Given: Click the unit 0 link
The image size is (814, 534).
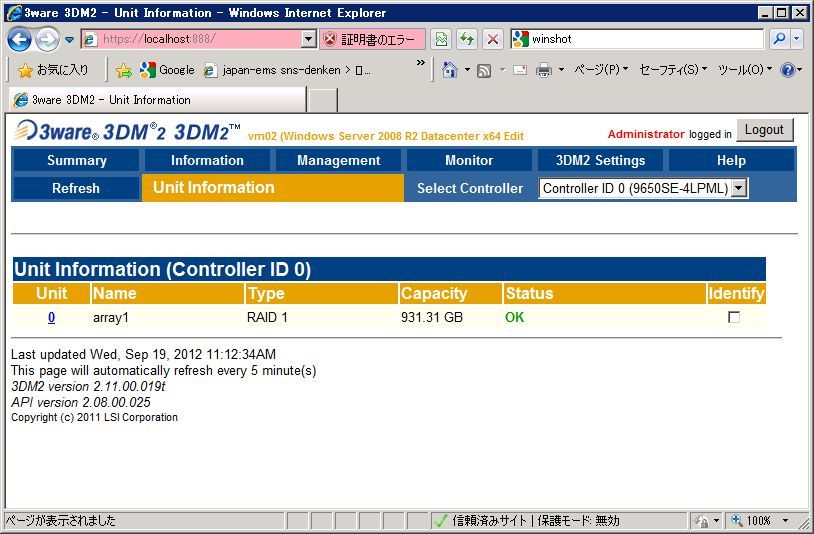Looking at the screenshot, I should (x=51, y=317).
